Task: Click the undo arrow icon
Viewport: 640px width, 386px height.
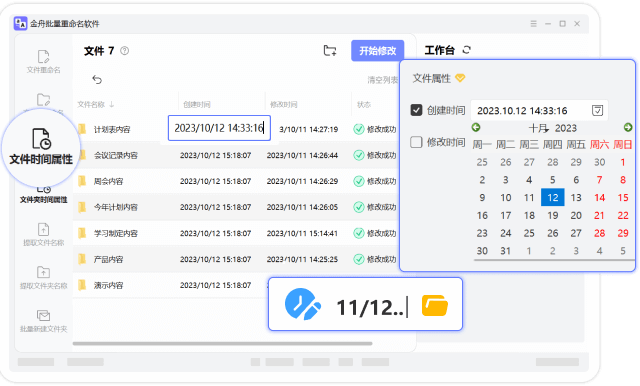Action: click(97, 79)
